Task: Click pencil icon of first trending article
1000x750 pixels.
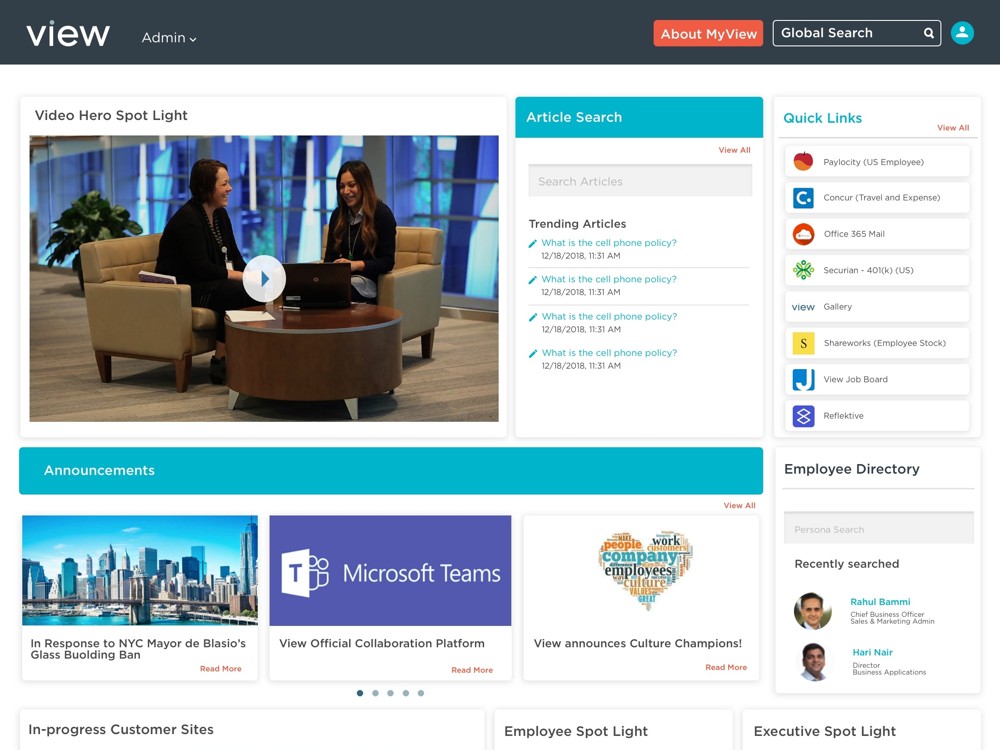Action: pyautogui.click(x=533, y=244)
